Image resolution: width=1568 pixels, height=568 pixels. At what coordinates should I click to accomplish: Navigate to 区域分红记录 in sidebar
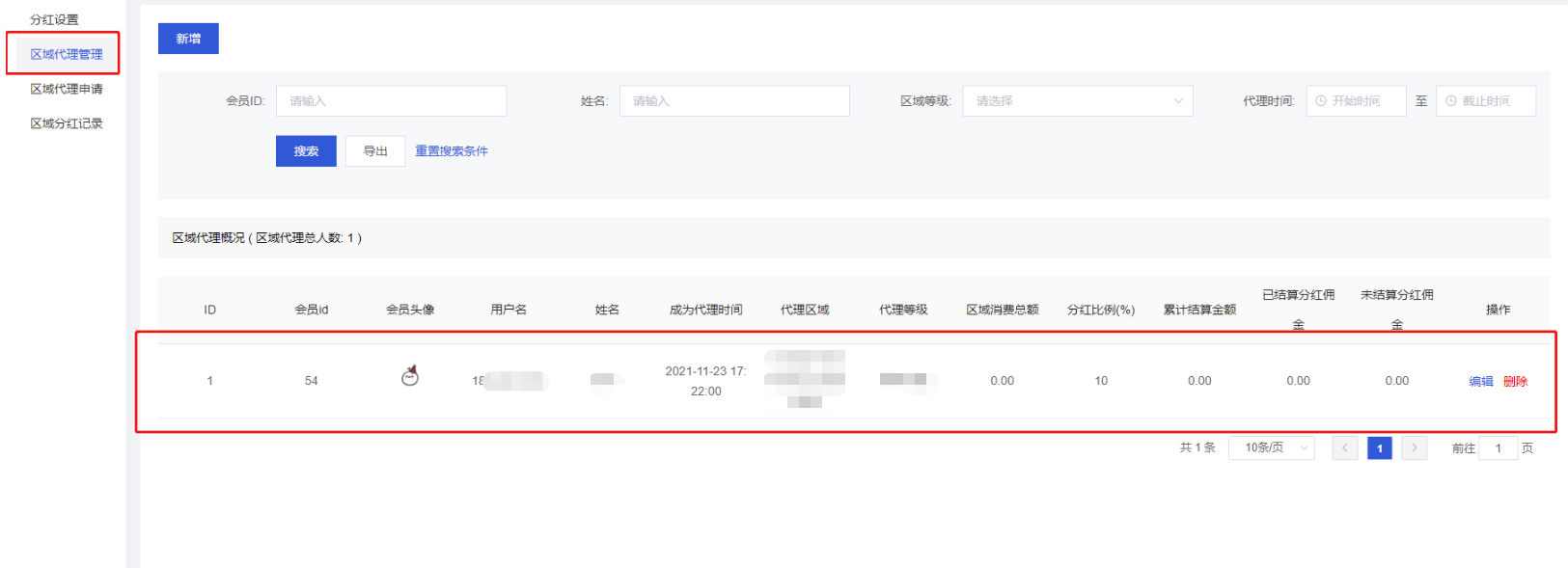(66, 123)
